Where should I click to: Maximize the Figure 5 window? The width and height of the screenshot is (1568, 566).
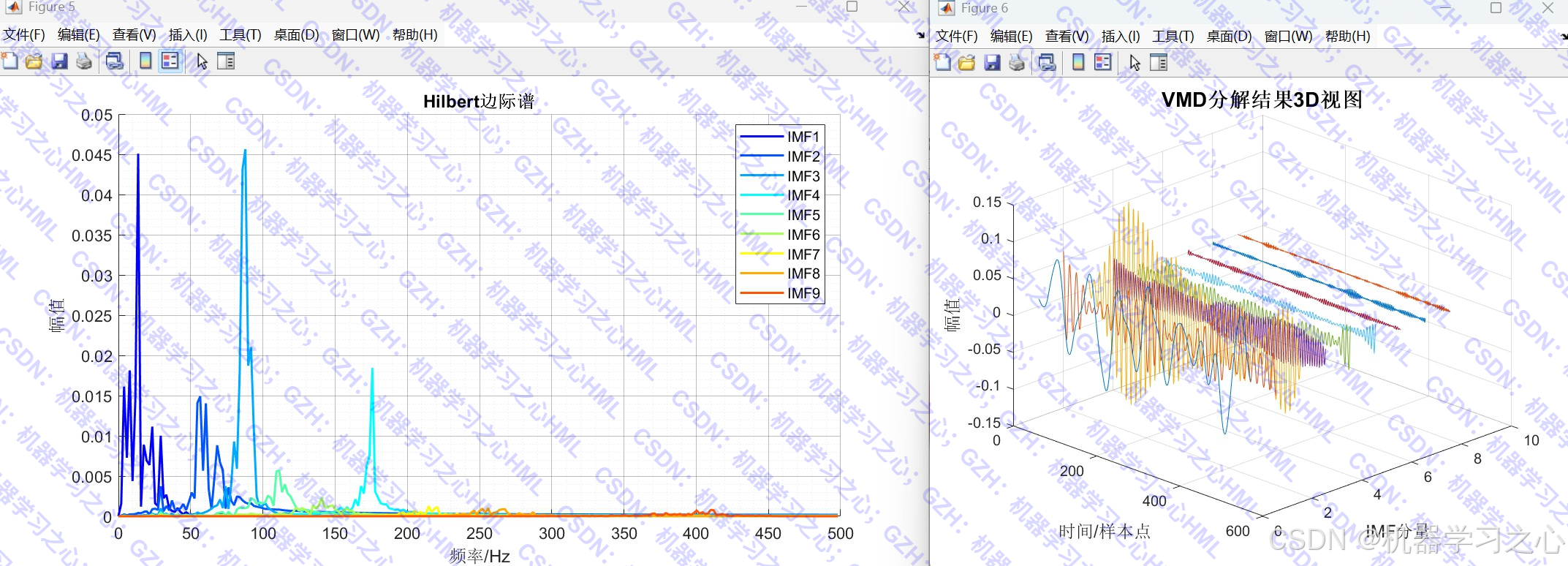(x=852, y=7)
